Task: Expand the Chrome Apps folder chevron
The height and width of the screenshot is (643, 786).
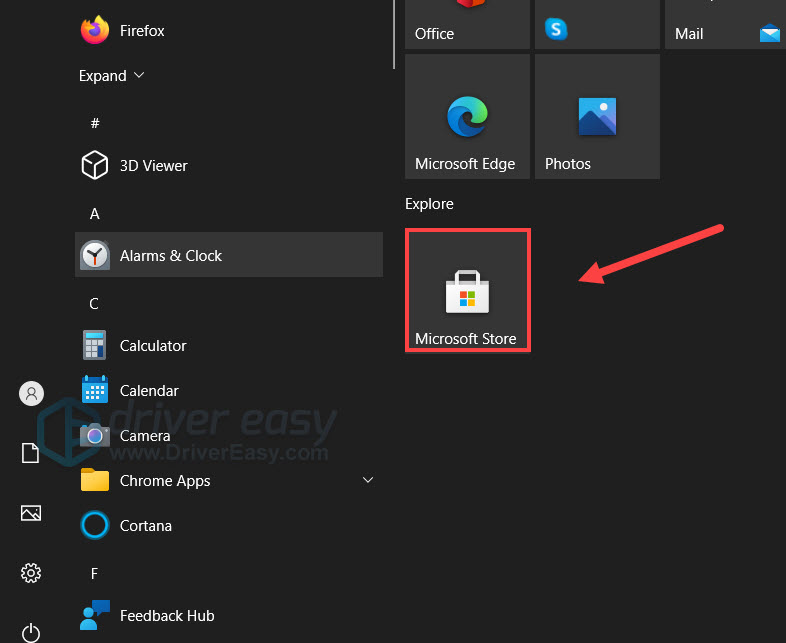Action: [x=367, y=481]
